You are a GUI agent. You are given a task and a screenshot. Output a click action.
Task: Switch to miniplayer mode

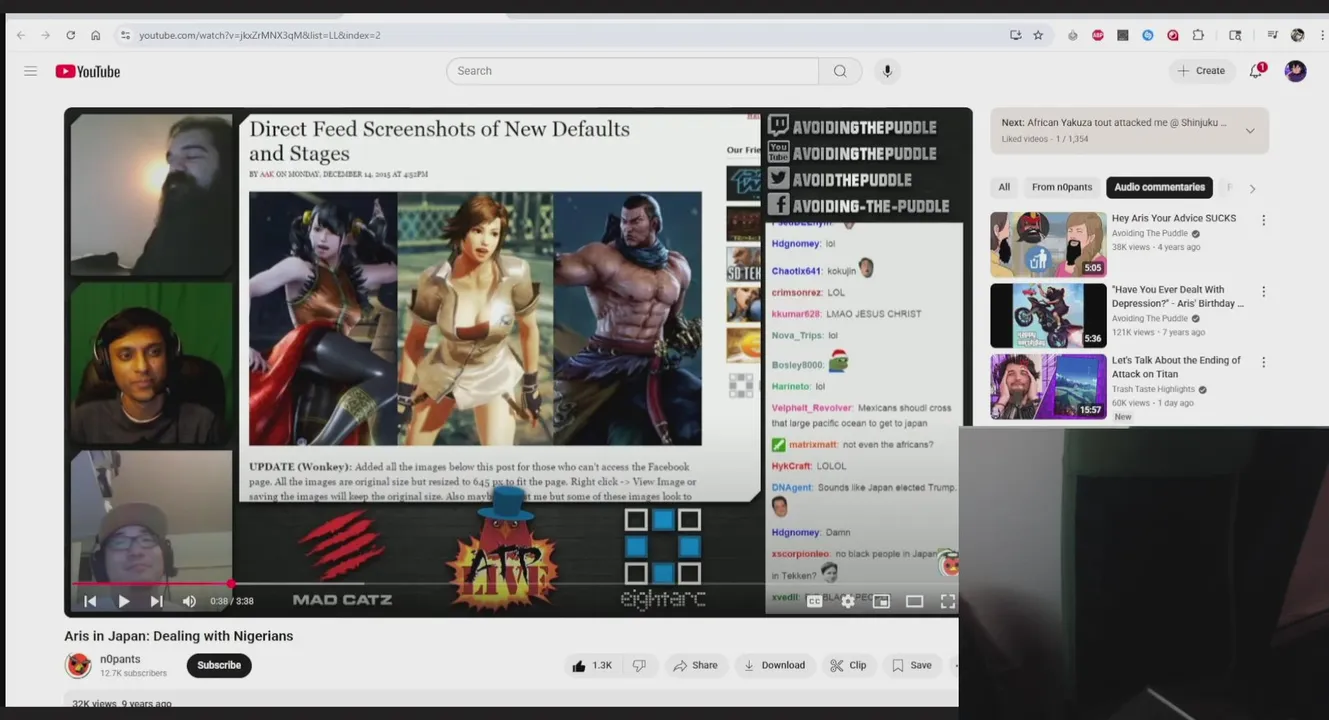tap(881, 601)
